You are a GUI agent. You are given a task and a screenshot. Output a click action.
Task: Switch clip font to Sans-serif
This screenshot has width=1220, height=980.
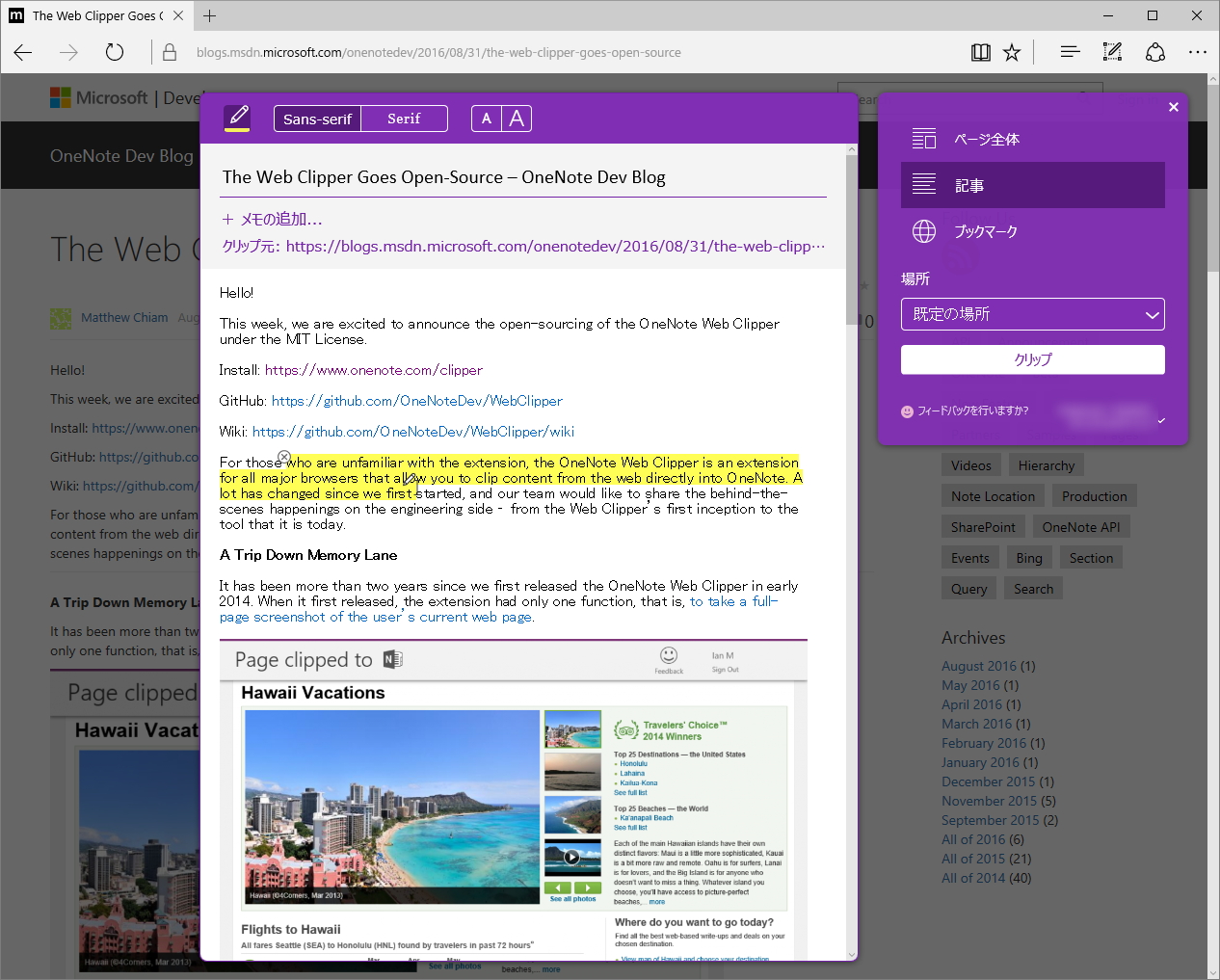317,118
